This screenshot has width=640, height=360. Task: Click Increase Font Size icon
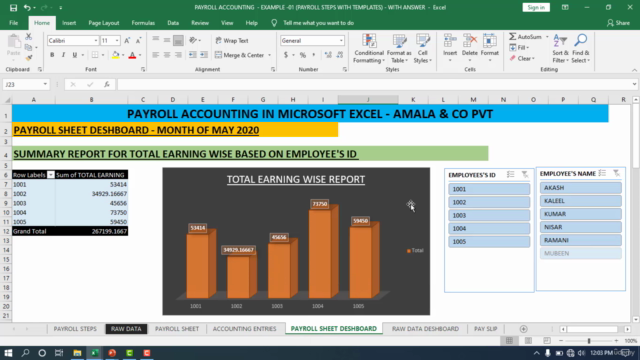(x=127, y=40)
